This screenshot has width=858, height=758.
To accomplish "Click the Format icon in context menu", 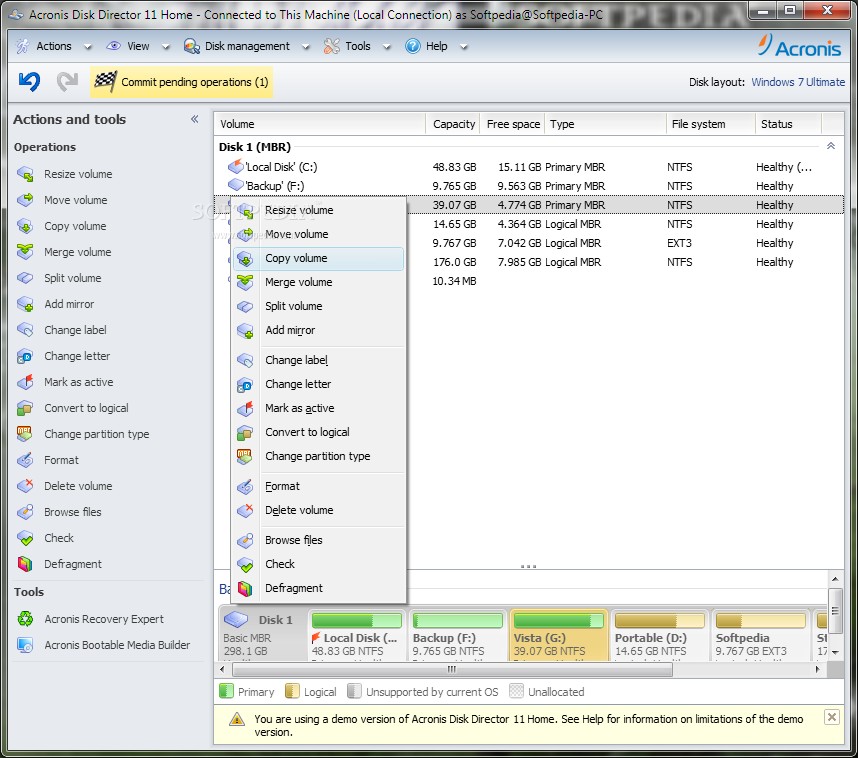I will (245, 486).
